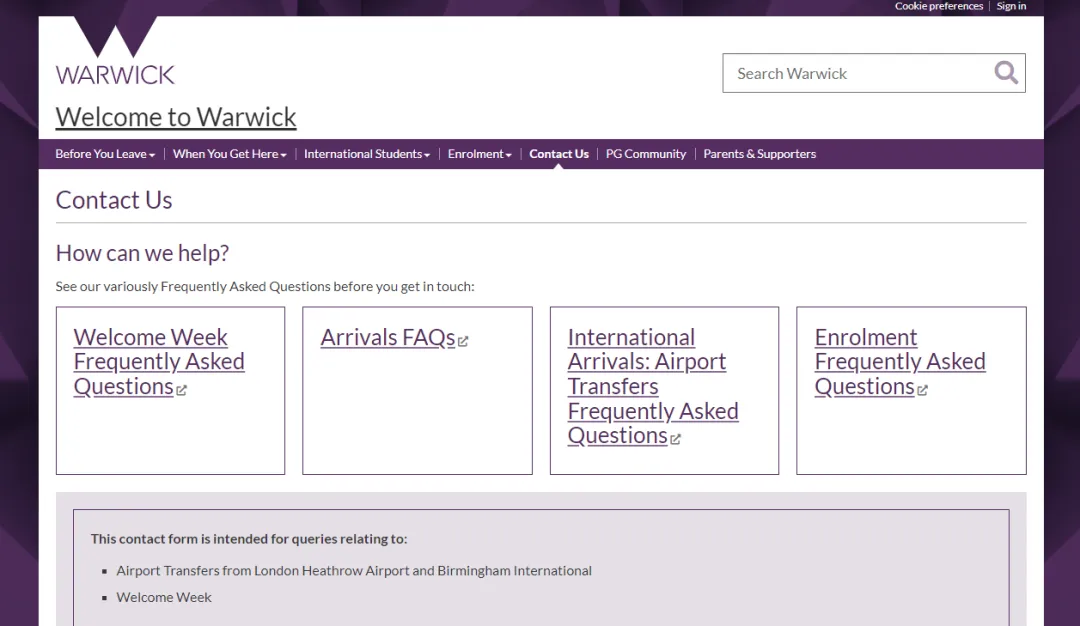Go to the PG Community page

646,154
